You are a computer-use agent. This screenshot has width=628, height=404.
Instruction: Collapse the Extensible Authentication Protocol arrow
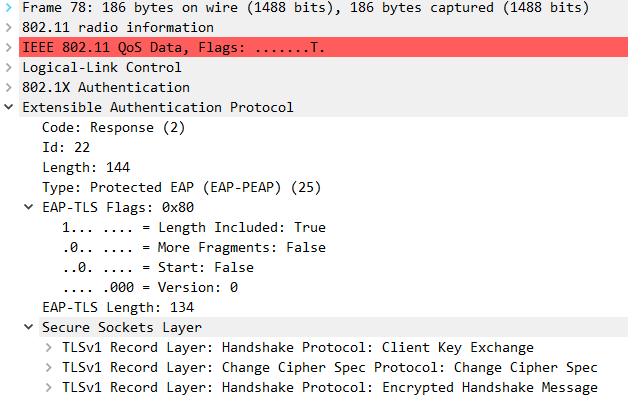[10, 107]
